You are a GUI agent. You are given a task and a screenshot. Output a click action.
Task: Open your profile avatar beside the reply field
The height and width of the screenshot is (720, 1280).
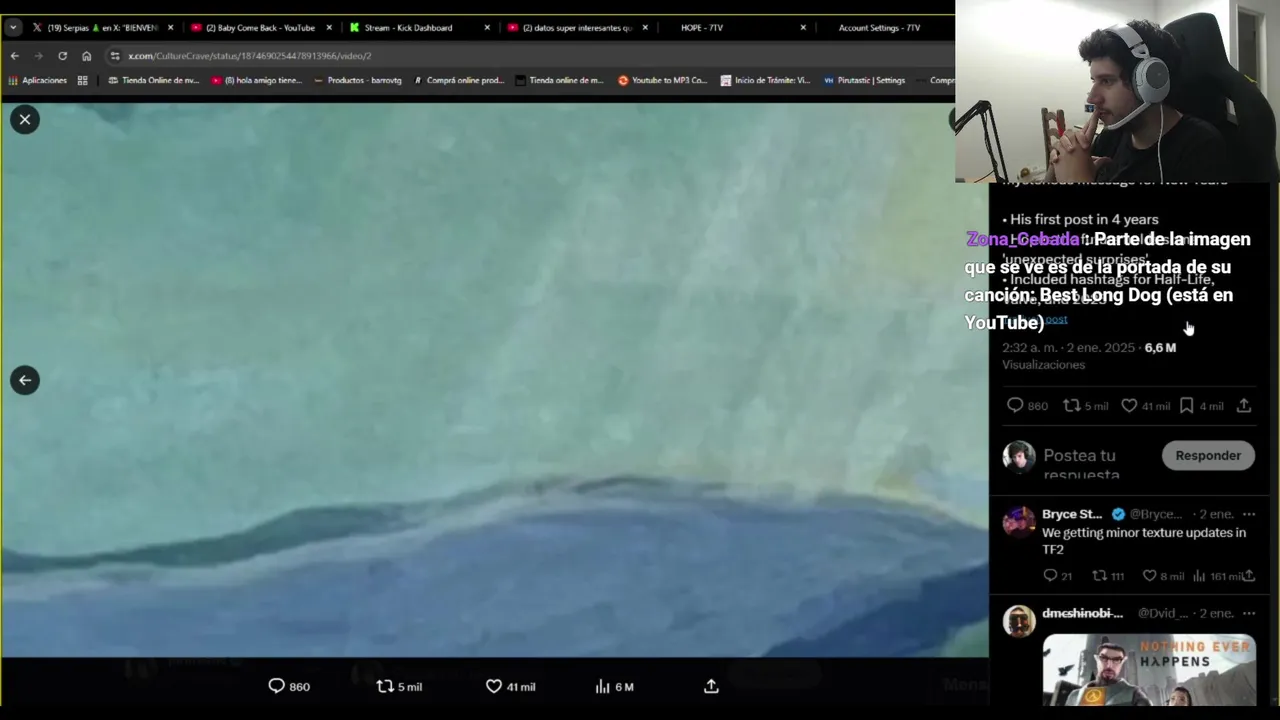pyautogui.click(x=1019, y=456)
